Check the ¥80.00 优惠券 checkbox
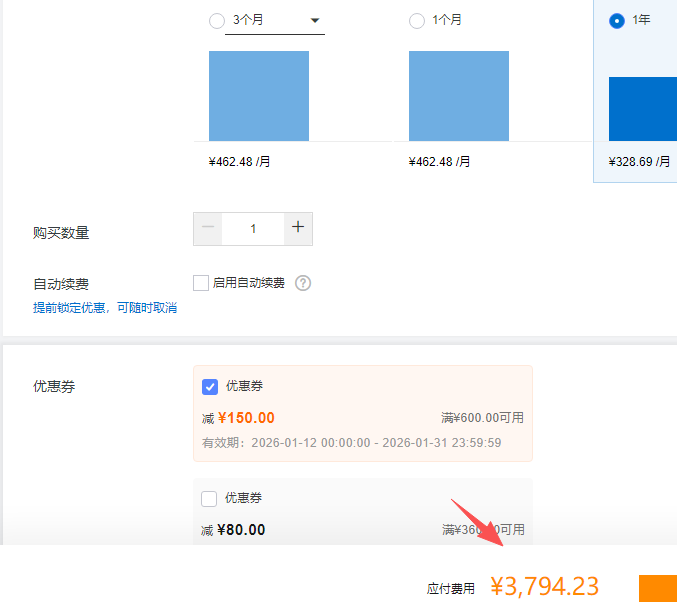This screenshot has height=602, width=677. click(x=209, y=498)
